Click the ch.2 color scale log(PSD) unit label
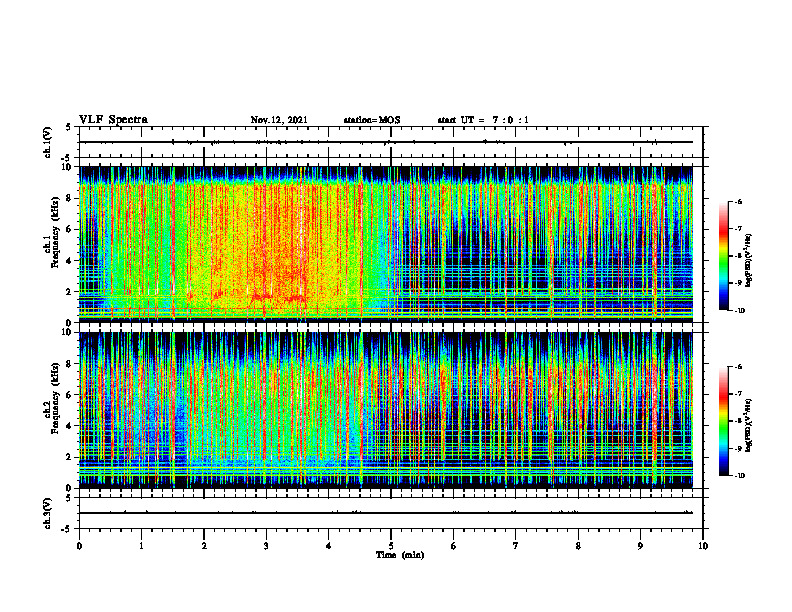The height and width of the screenshot is (612, 792). (x=749, y=425)
